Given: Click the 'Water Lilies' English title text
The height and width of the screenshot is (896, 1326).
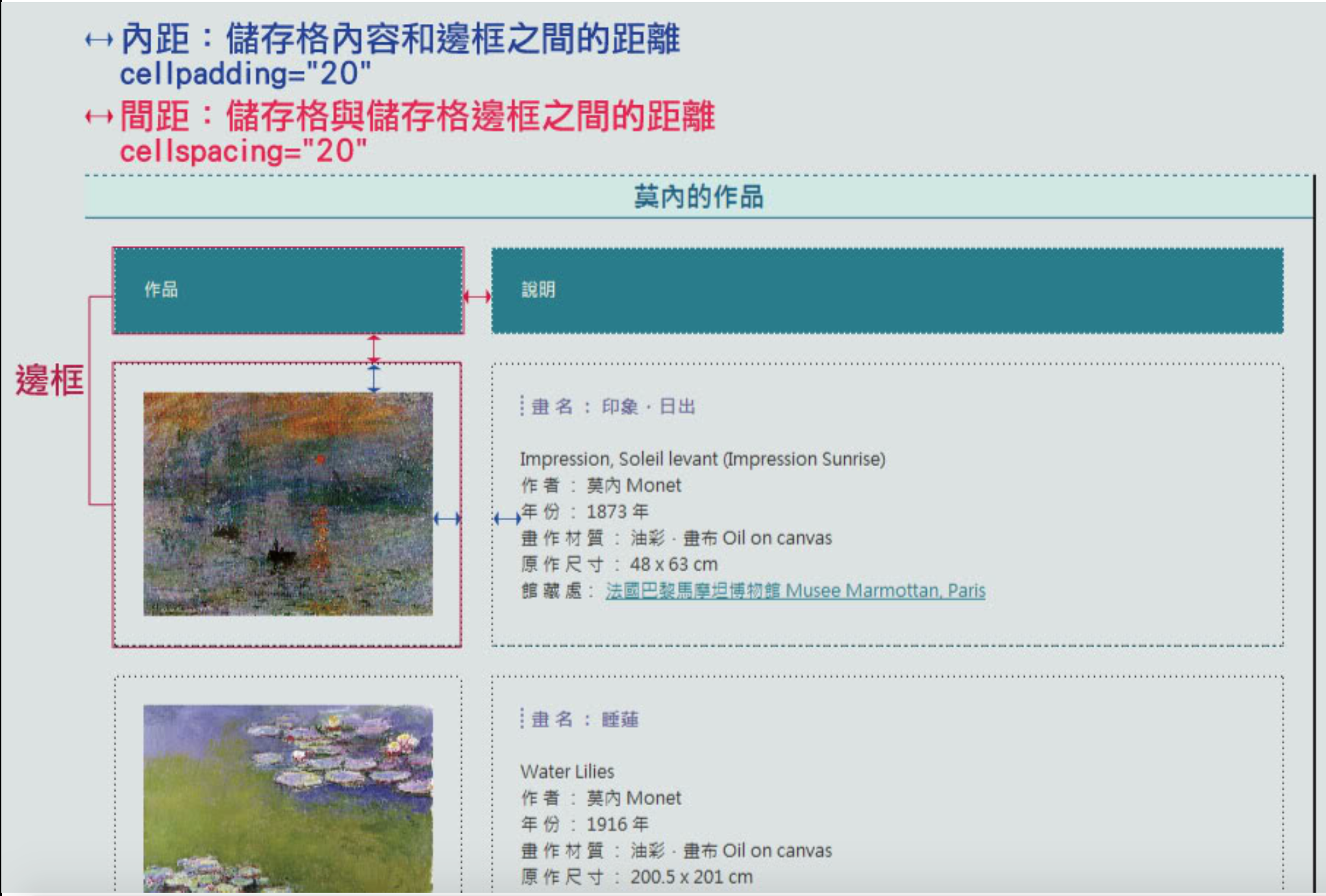Looking at the screenshot, I should point(567,771).
